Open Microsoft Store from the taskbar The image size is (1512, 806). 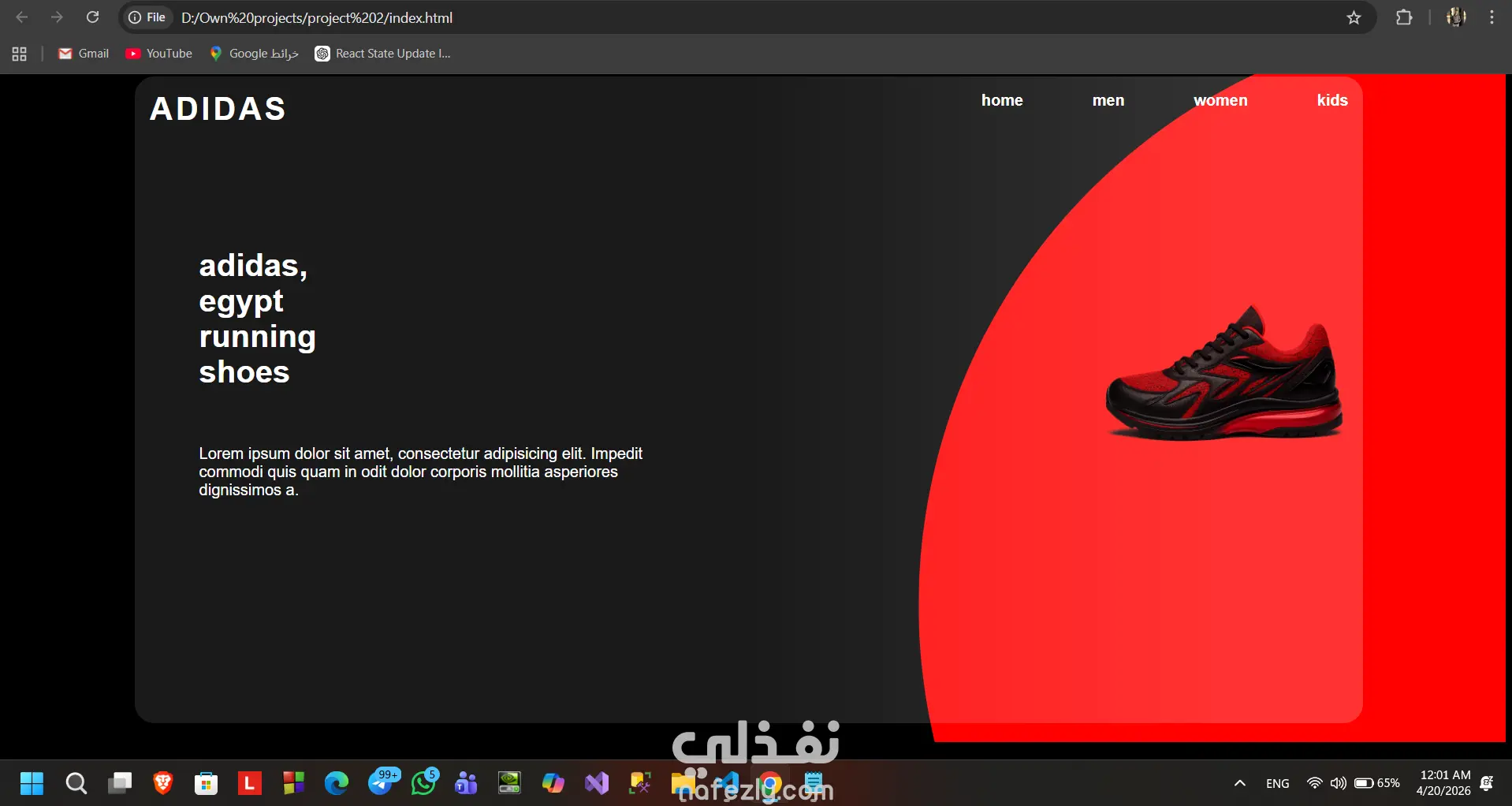click(x=207, y=783)
